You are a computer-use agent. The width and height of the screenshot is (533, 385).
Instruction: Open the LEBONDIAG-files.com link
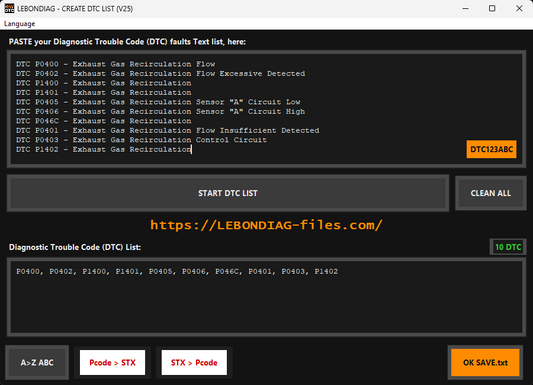pyautogui.click(x=266, y=225)
